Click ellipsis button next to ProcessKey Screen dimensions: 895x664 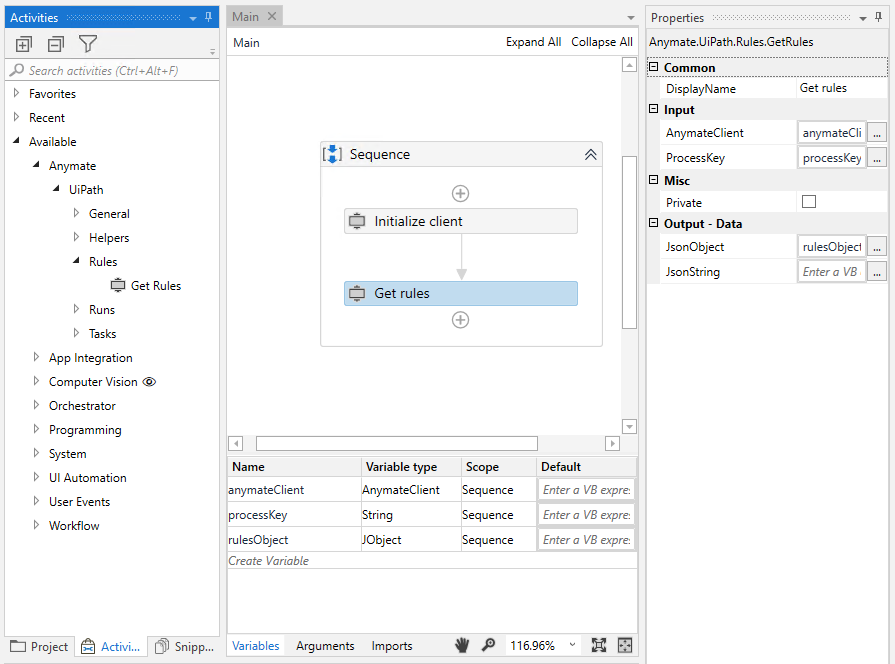876,158
